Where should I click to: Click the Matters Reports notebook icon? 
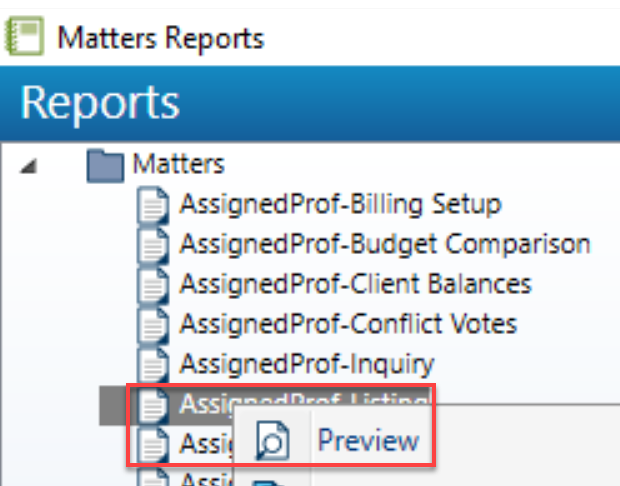coord(24,36)
